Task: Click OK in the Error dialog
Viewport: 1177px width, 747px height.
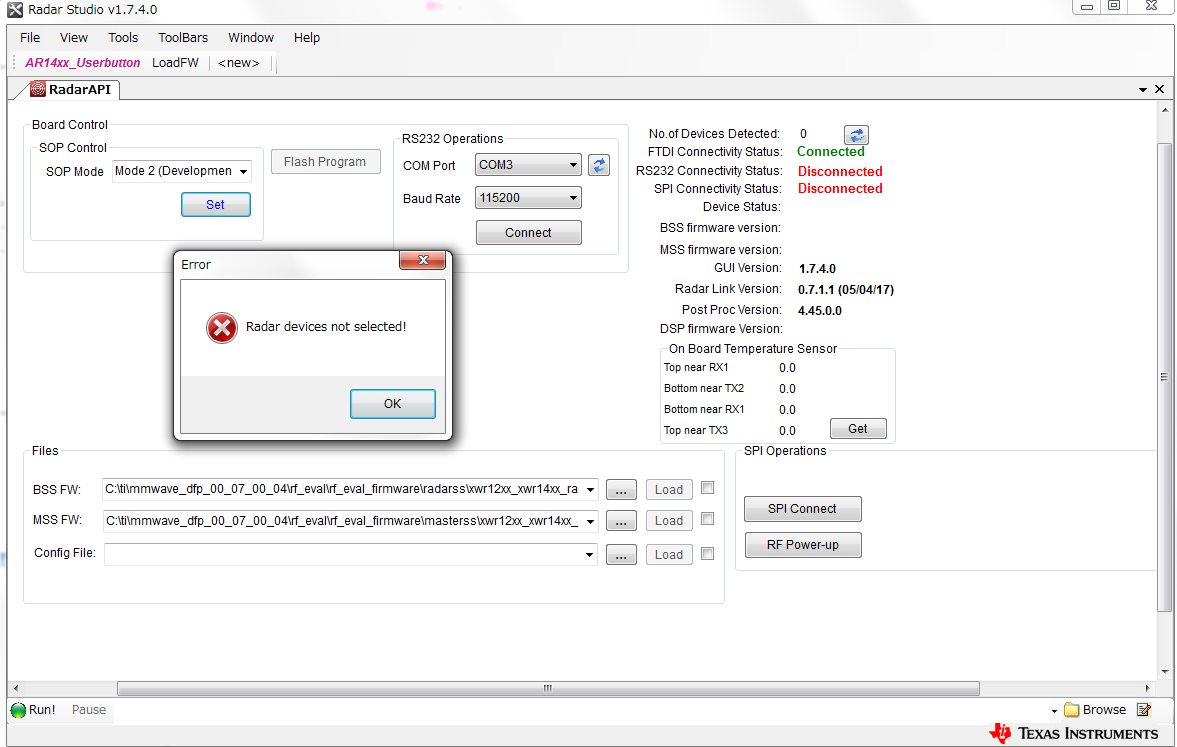Action: click(393, 404)
